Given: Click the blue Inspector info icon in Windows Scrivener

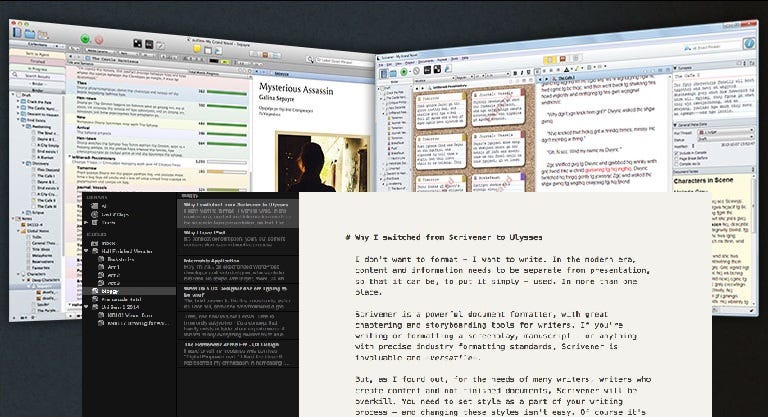Looking at the screenshot, I should pos(749,44).
